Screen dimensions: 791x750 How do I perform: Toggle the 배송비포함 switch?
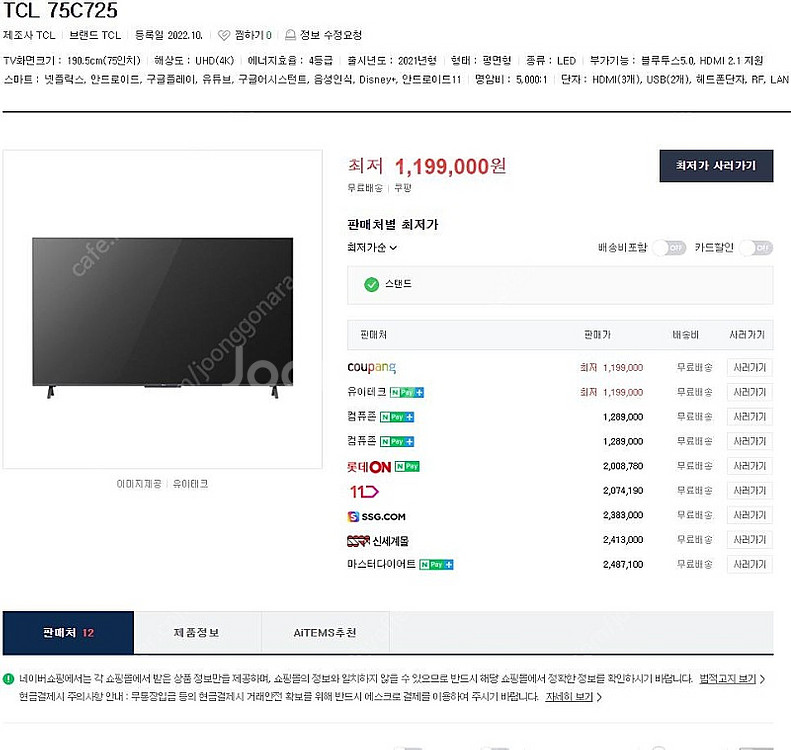click(x=669, y=248)
